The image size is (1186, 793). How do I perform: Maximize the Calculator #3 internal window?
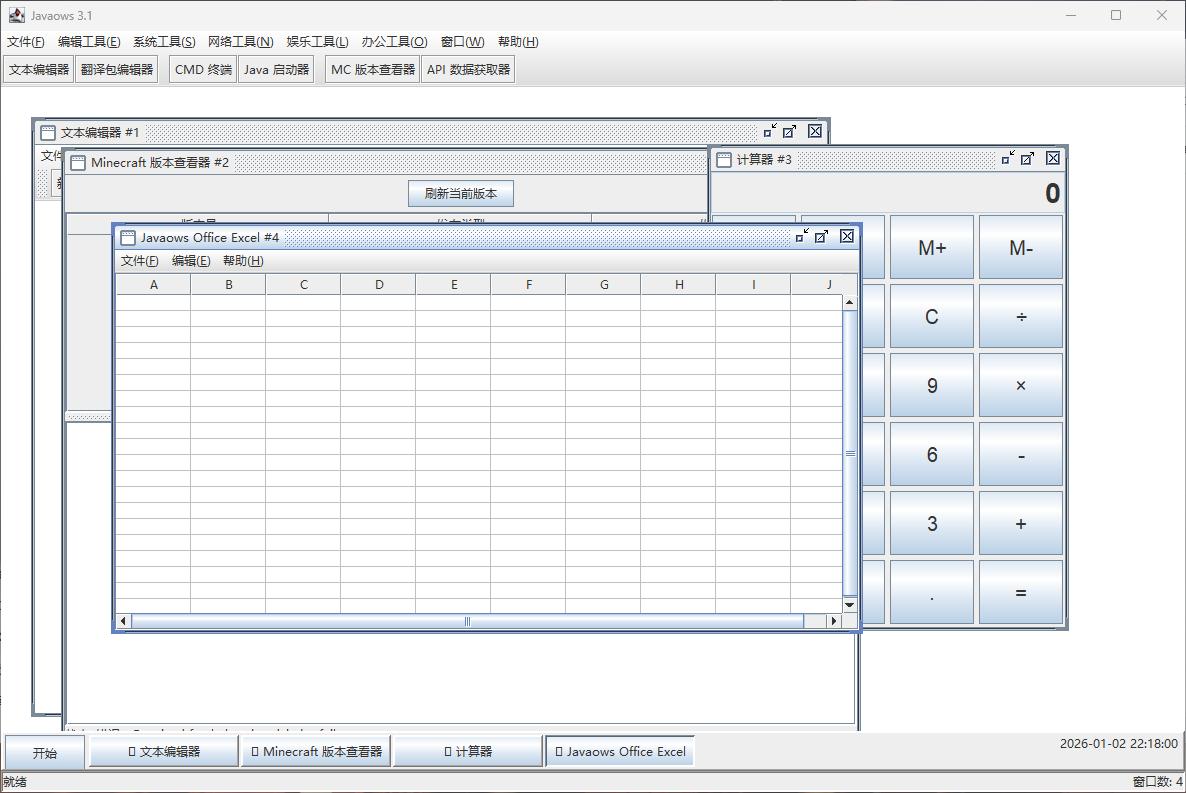[x=1028, y=158]
